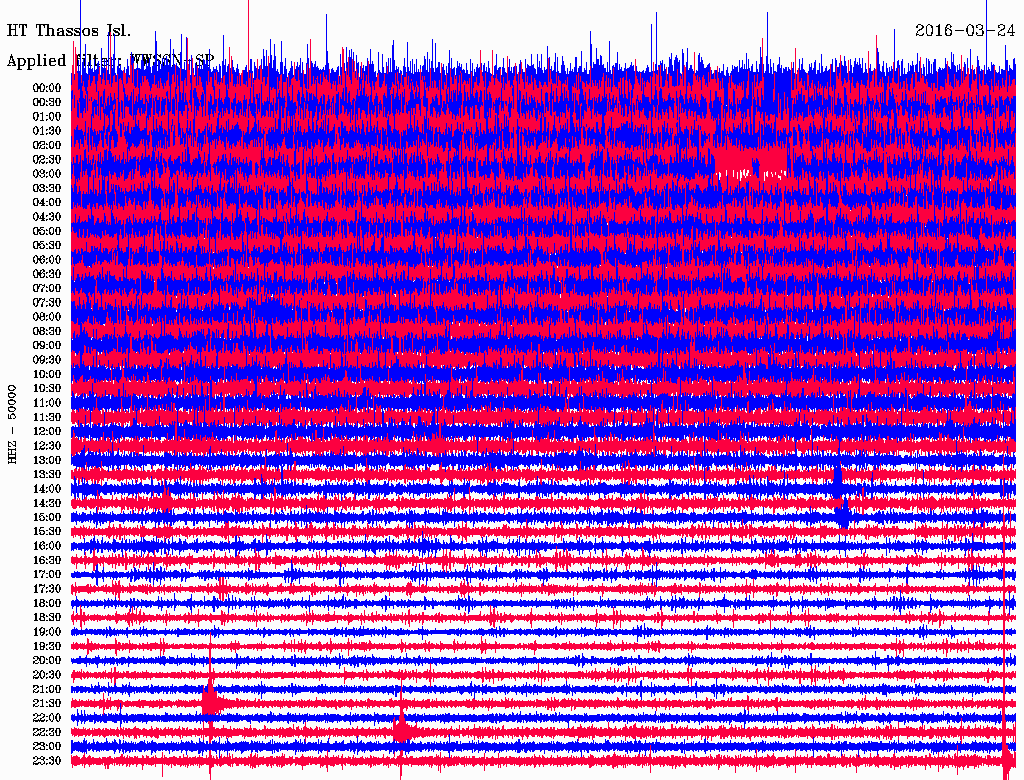Click the 'Applied filter: WWSSN-SP' label
Screen dimensions: 1024x780
tap(110, 61)
